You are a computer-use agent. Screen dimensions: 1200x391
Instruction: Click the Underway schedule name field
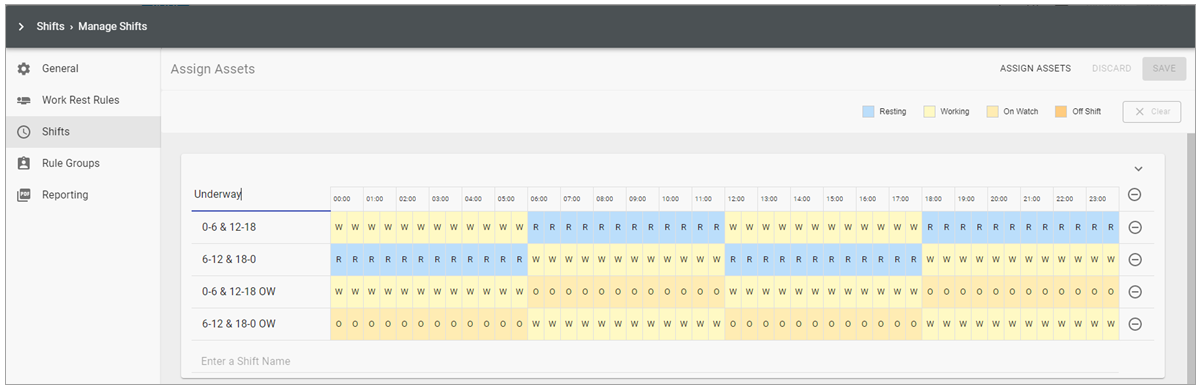click(260, 195)
